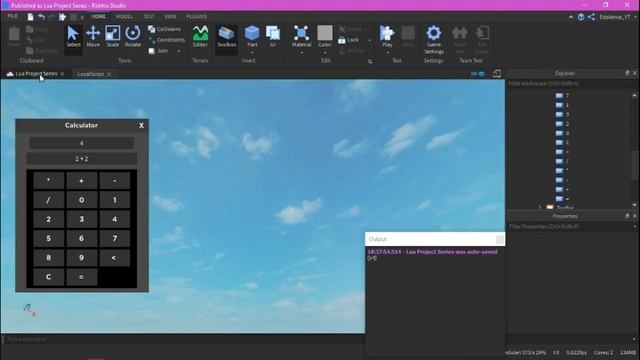Open the Join dropdown arrow
This screenshot has width=640, height=360.
179,51
